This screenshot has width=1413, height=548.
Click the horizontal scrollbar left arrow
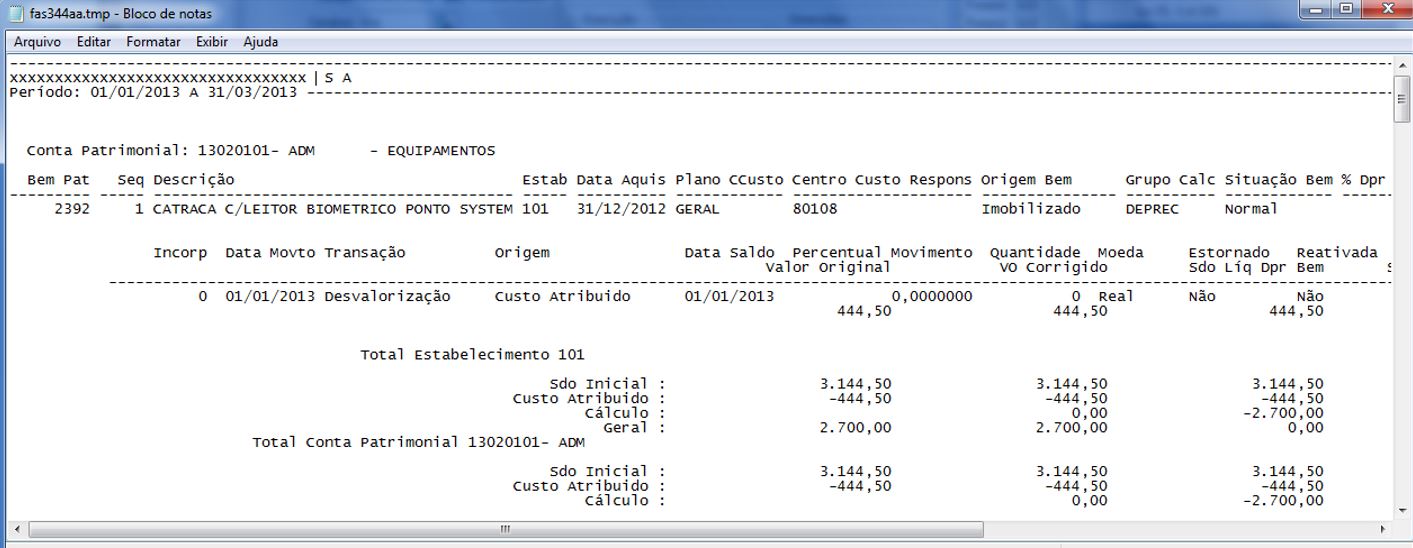[x=16, y=529]
